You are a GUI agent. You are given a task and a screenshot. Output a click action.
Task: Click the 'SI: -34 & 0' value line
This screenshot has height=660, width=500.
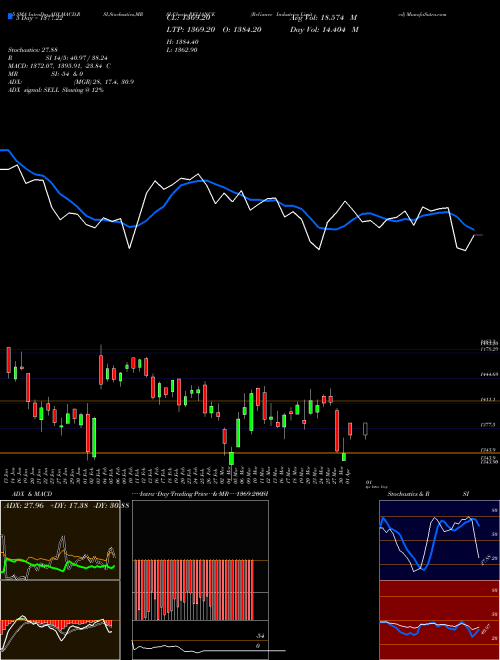pos(67,74)
